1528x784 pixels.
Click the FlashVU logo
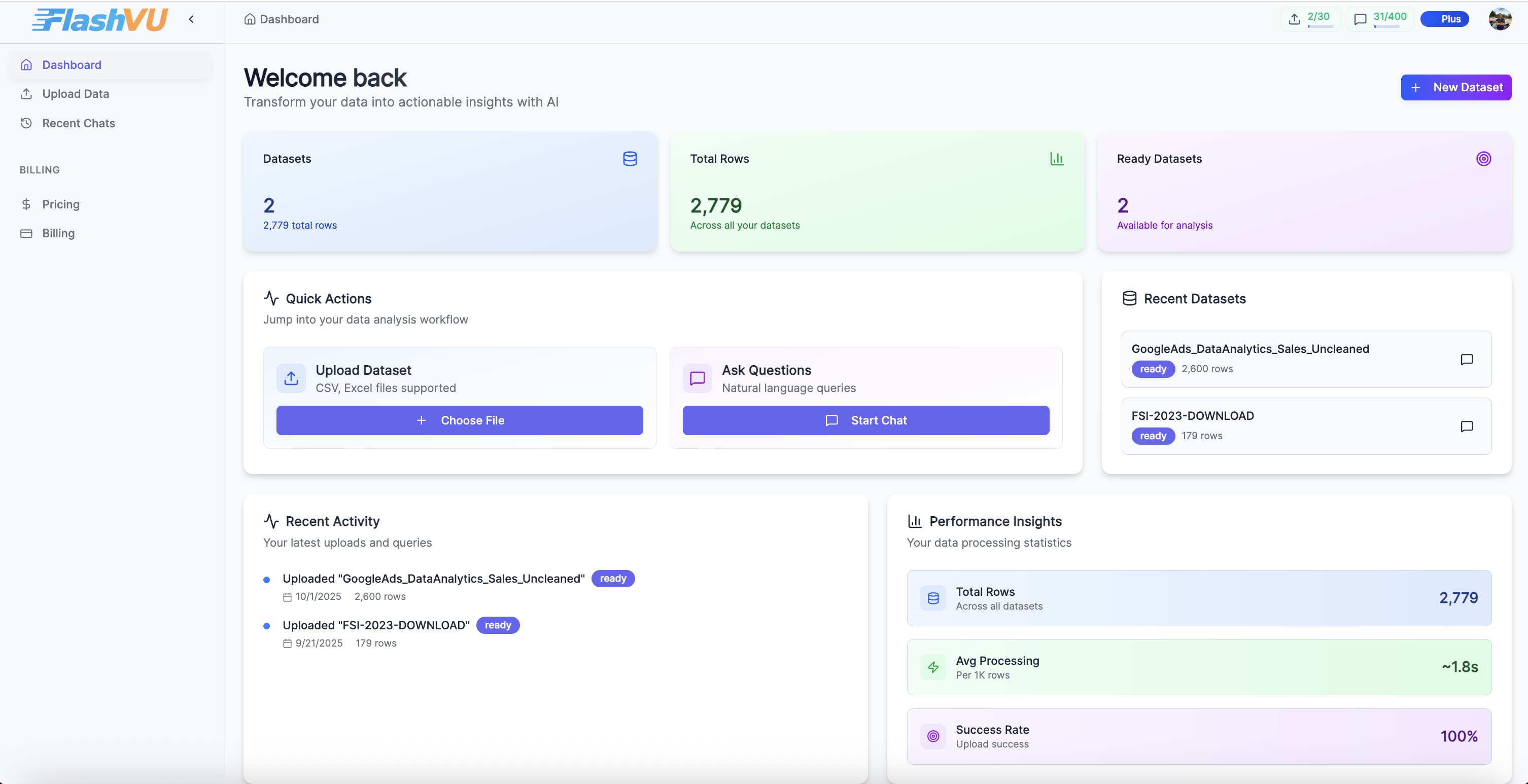click(99, 20)
